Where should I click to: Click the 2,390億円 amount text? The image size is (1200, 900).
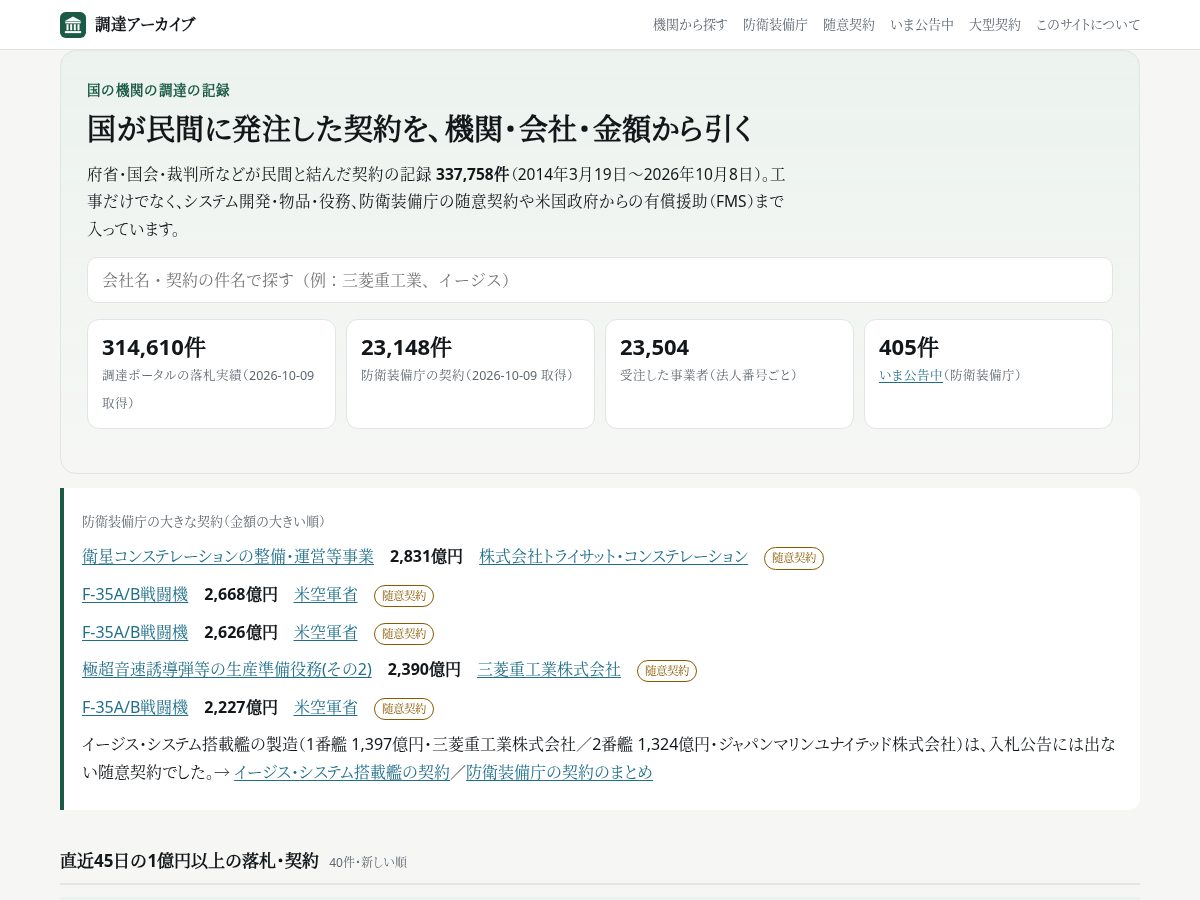[424, 669]
